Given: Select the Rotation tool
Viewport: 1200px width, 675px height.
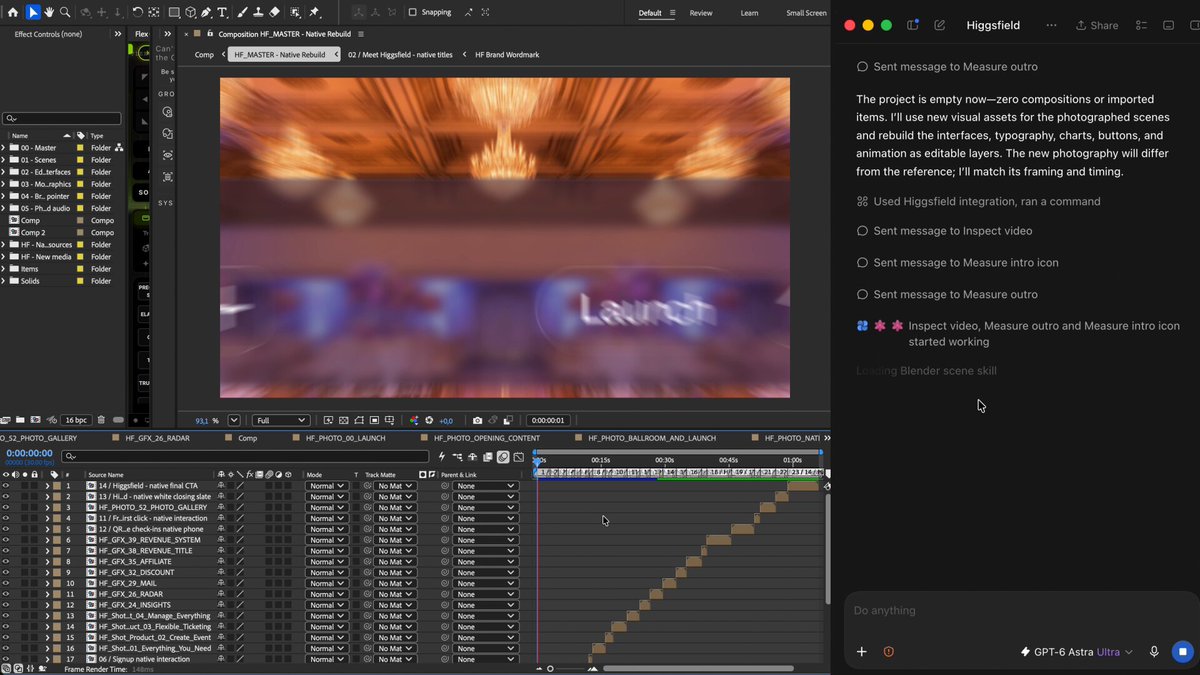Looking at the screenshot, I should click(137, 12).
